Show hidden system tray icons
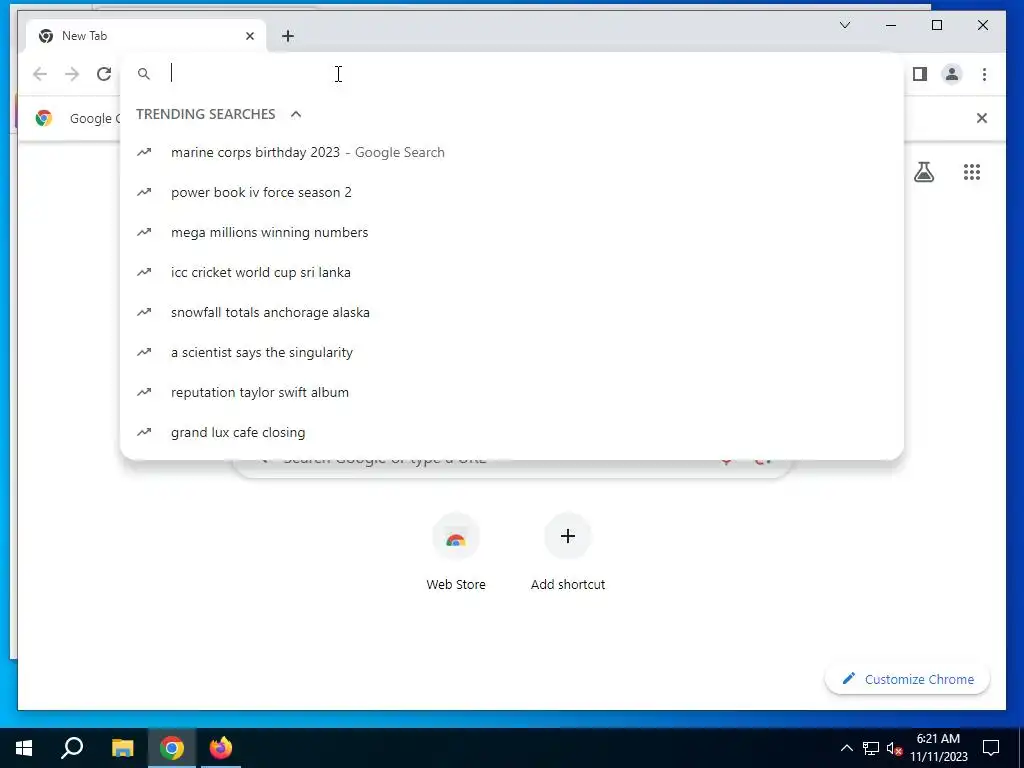 [846, 748]
